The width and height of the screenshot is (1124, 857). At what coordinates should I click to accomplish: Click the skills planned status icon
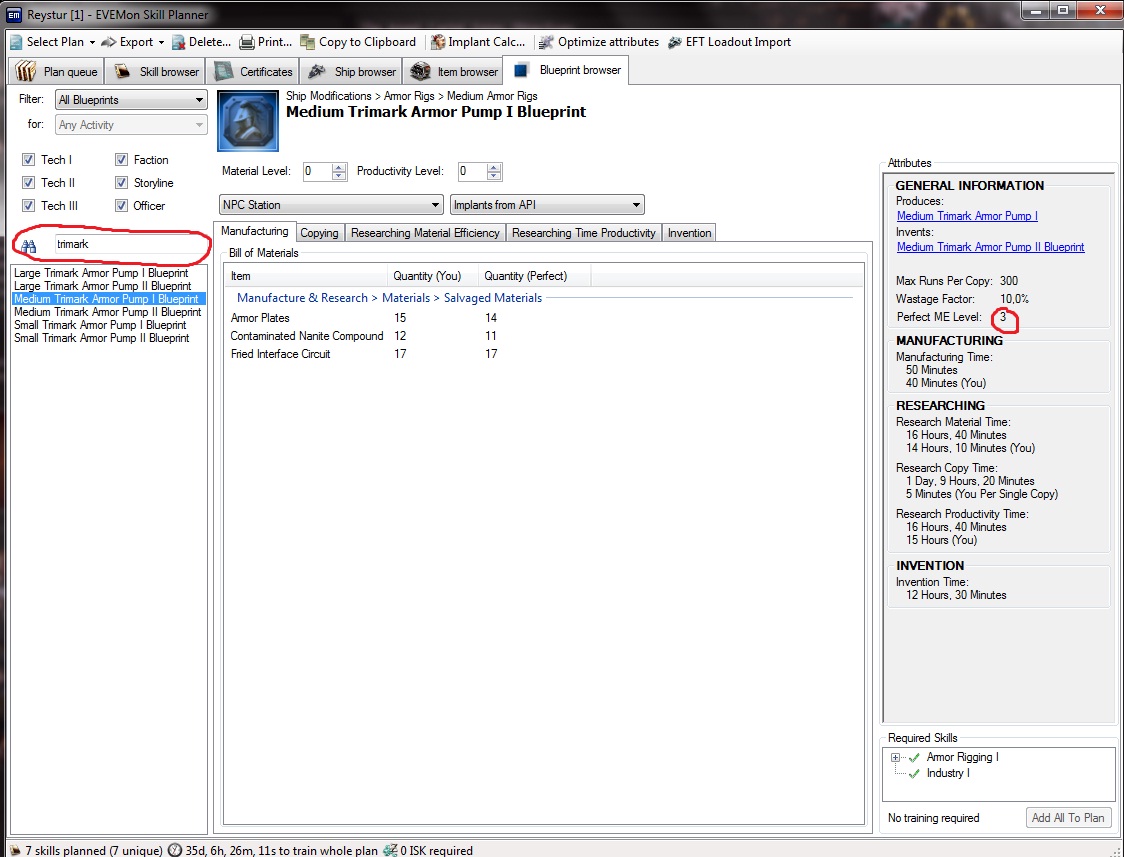(13, 851)
